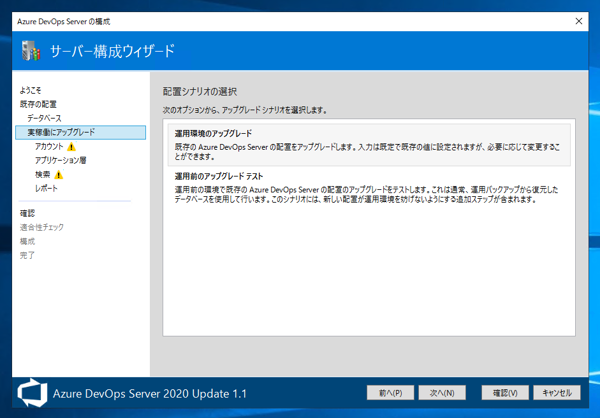
Task: Go to the ようこそ step
Action: 30,90
